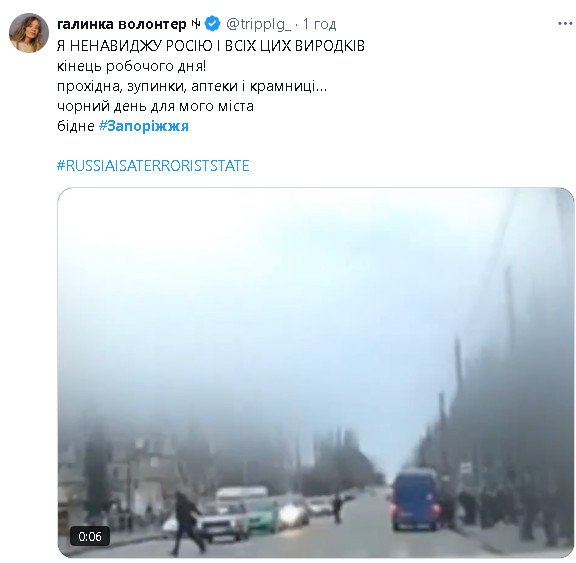Click the blue verified checkmark badge

click(x=213, y=24)
